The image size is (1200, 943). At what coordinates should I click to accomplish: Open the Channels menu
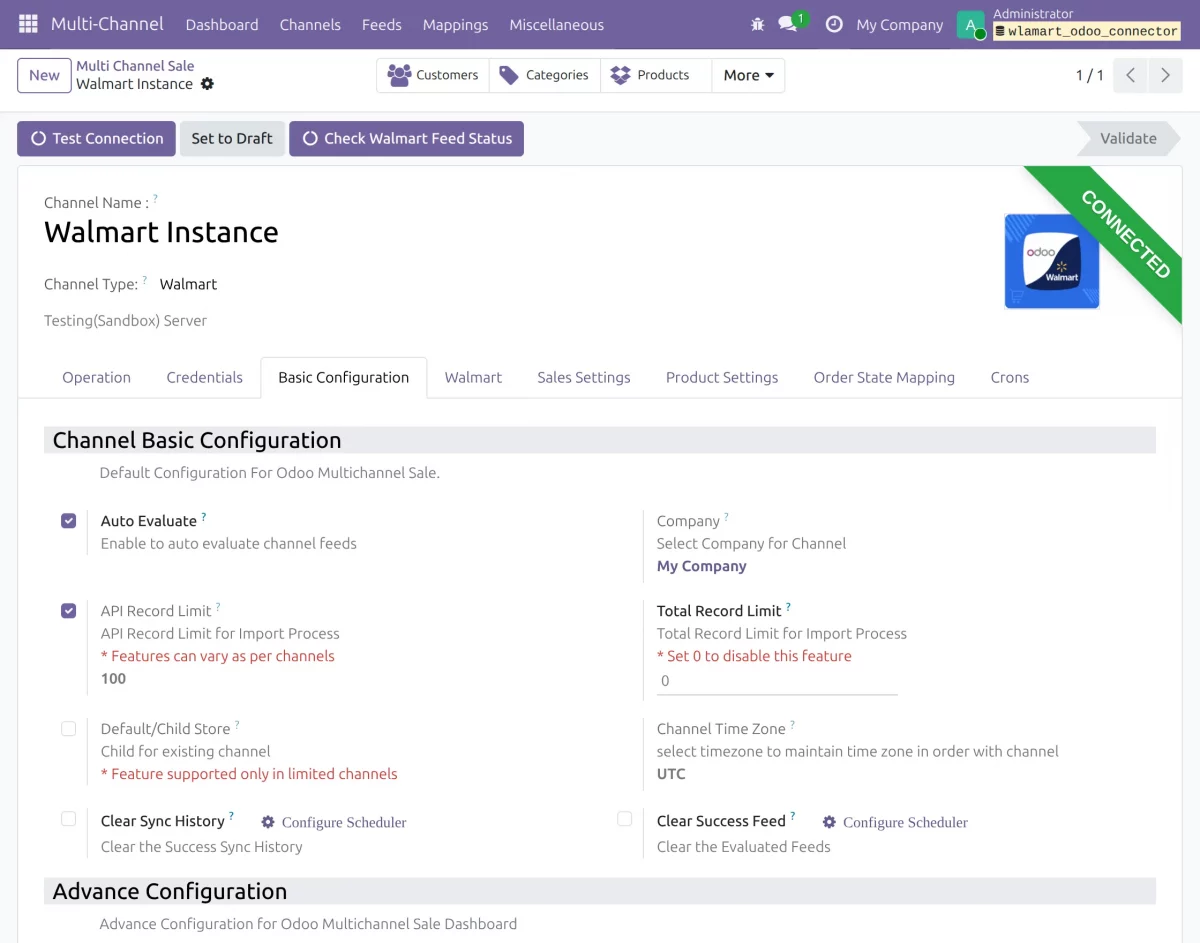click(x=310, y=24)
